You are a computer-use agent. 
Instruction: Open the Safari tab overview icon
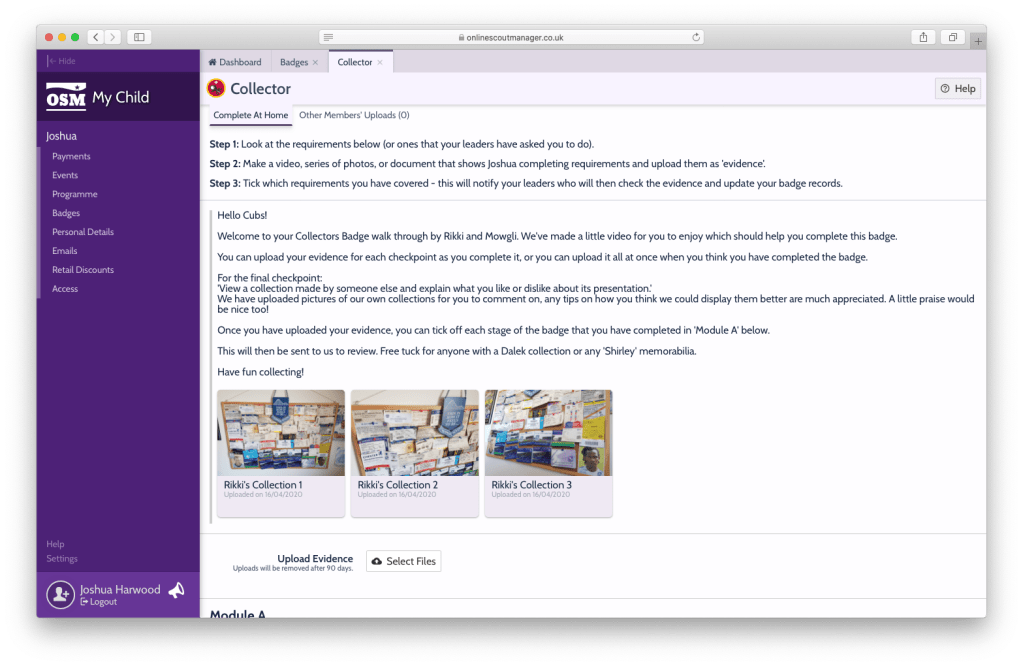(x=952, y=37)
